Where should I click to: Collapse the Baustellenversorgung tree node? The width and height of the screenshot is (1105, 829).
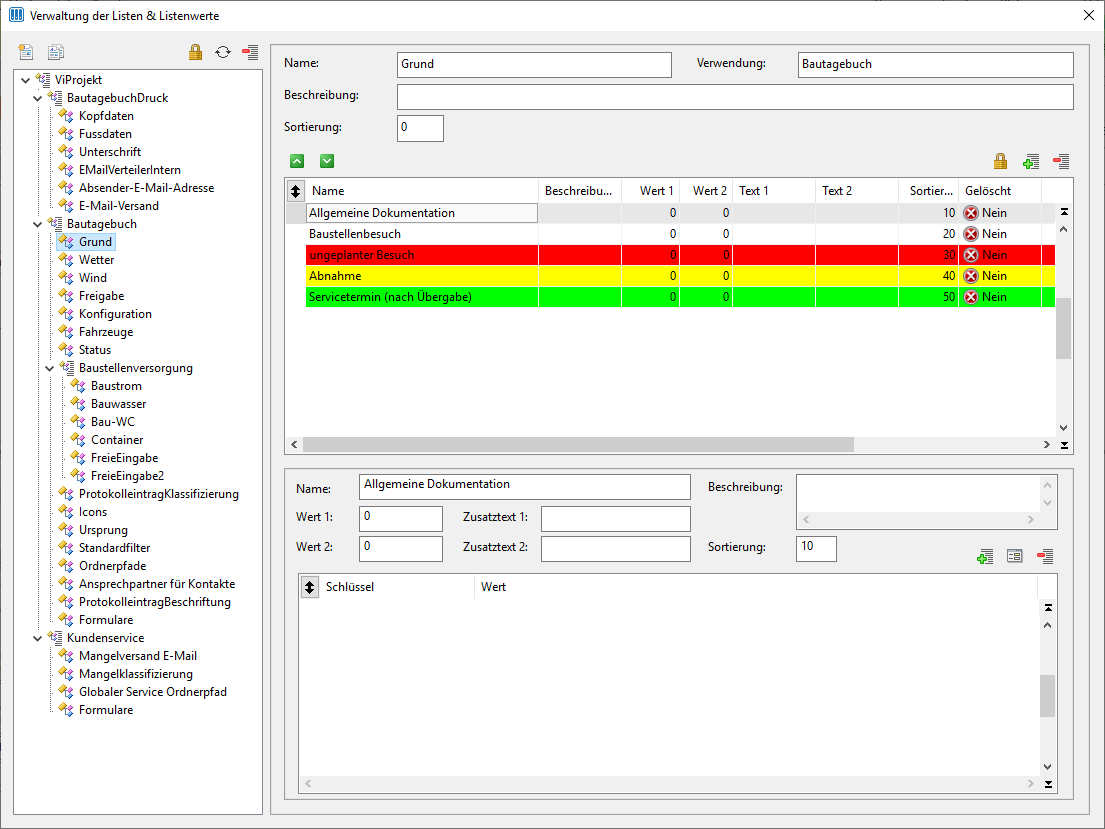tap(49, 369)
